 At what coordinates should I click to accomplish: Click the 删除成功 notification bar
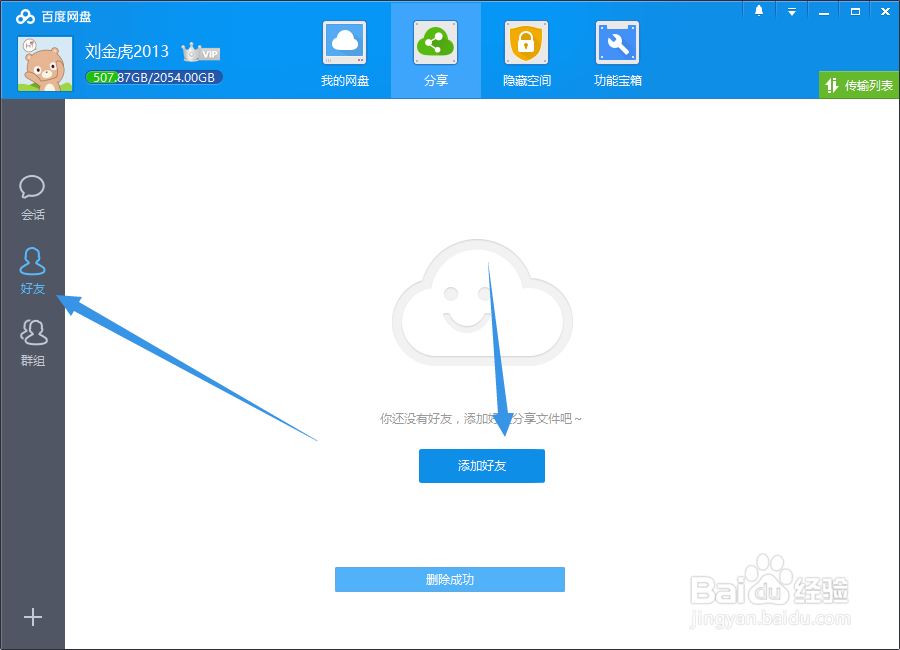[449, 579]
